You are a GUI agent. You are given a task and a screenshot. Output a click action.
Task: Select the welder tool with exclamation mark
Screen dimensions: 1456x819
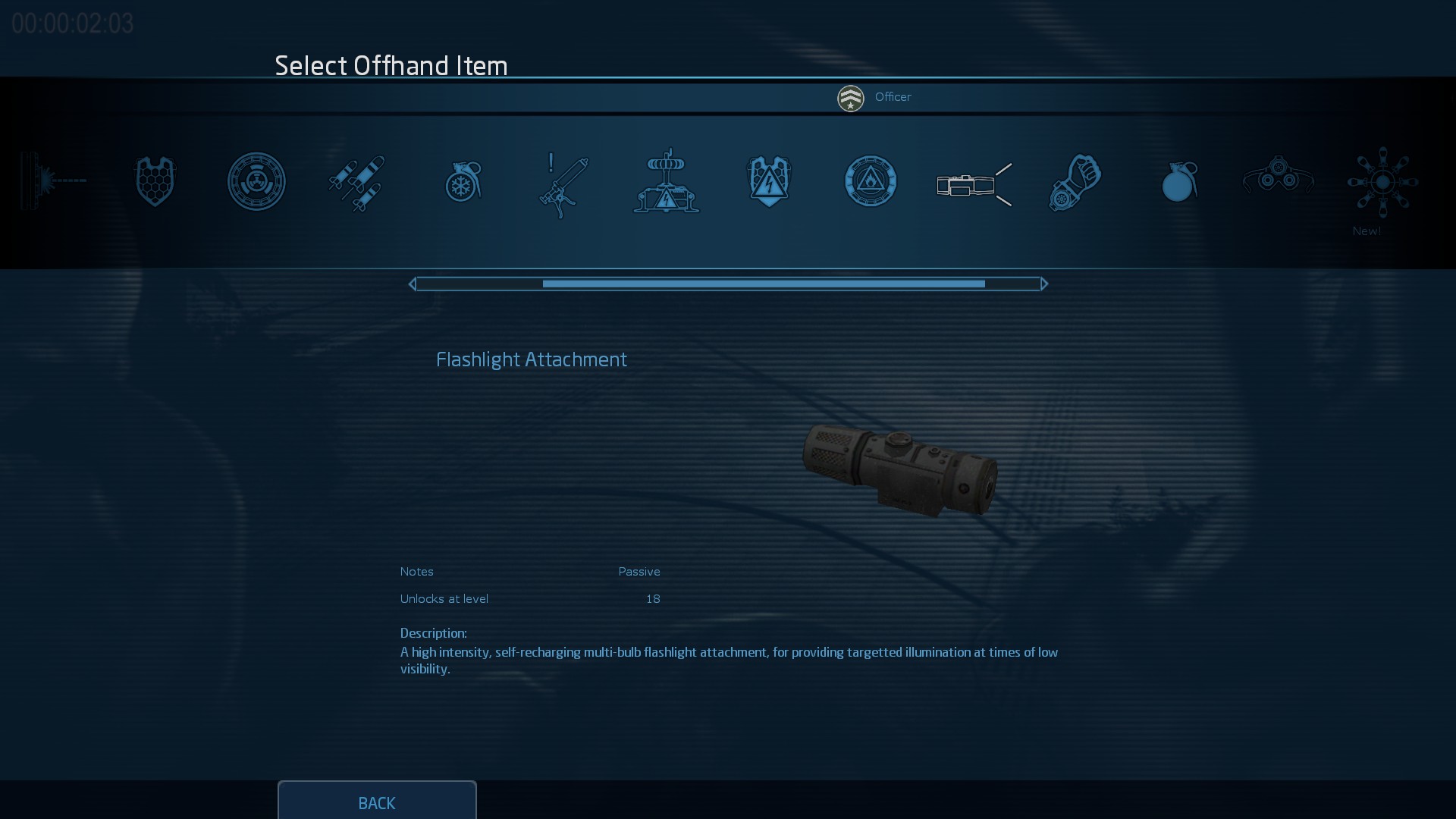point(563,184)
